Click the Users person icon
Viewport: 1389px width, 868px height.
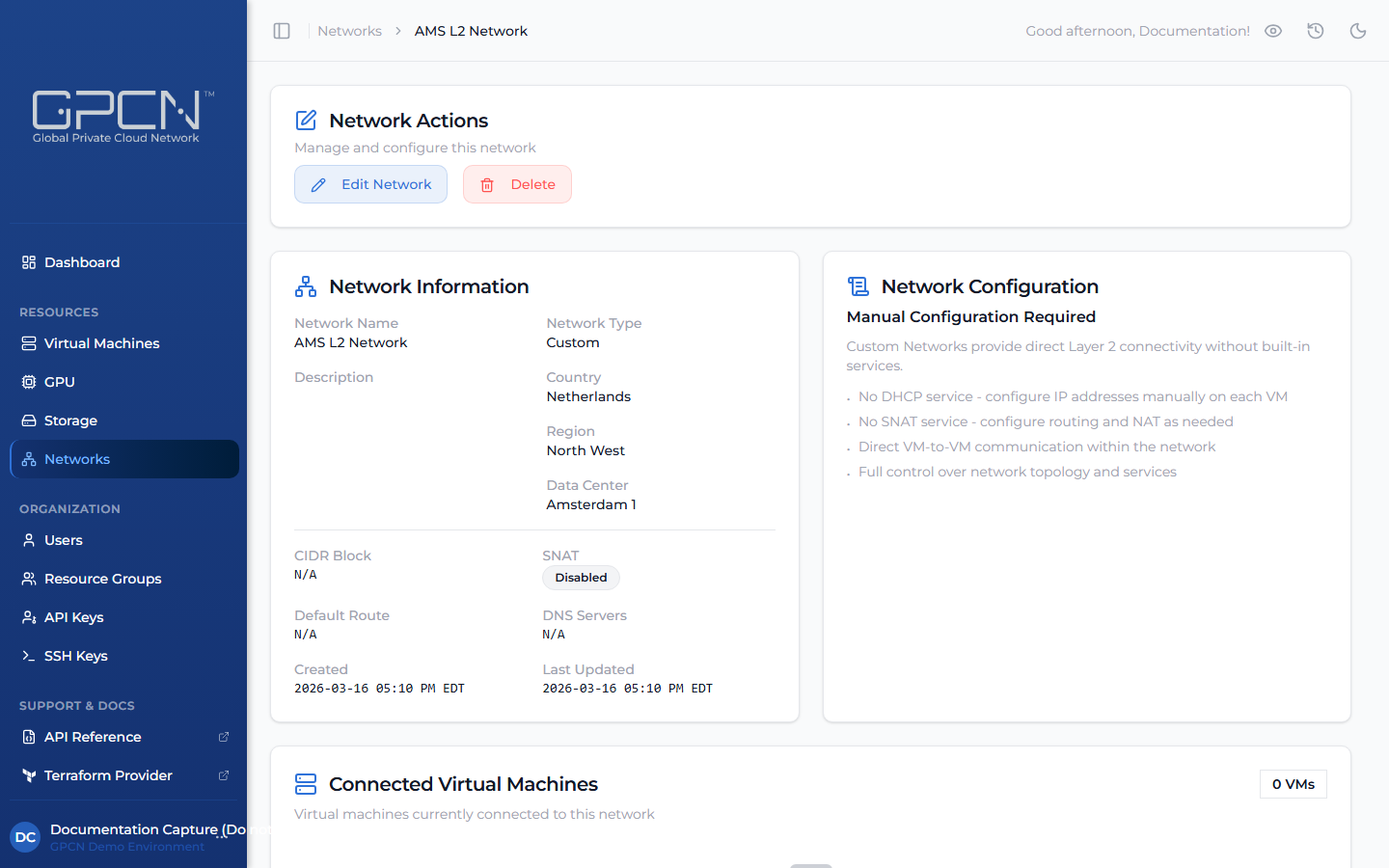click(29, 540)
